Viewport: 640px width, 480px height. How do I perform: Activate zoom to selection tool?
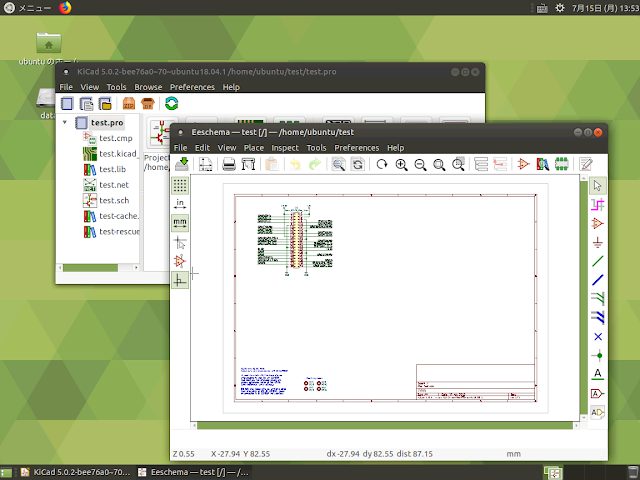(458, 164)
